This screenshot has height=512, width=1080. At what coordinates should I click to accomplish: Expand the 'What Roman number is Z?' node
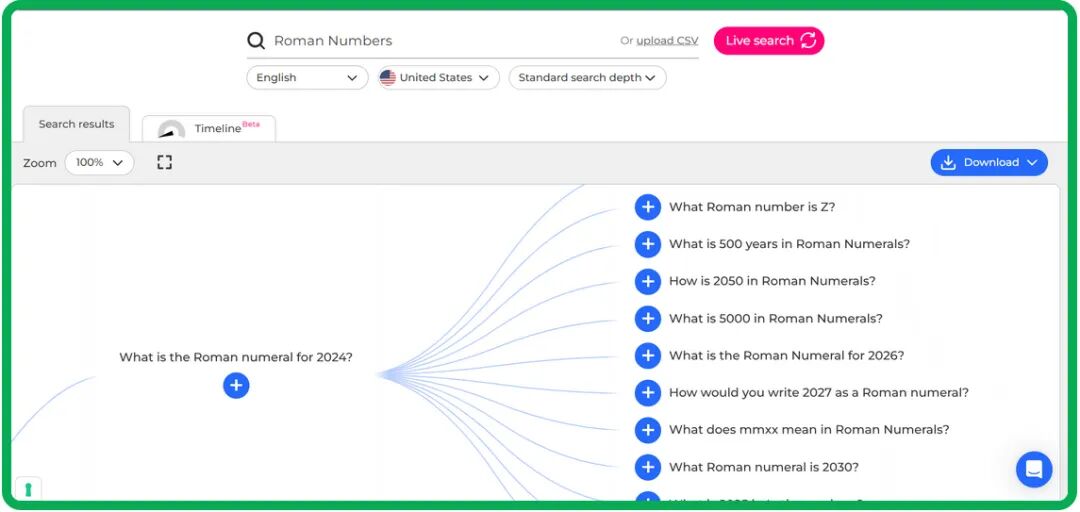pyautogui.click(x=648, y=207)
